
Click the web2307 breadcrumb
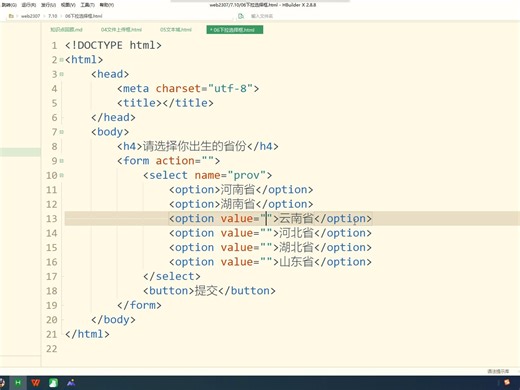coord(30,16)
